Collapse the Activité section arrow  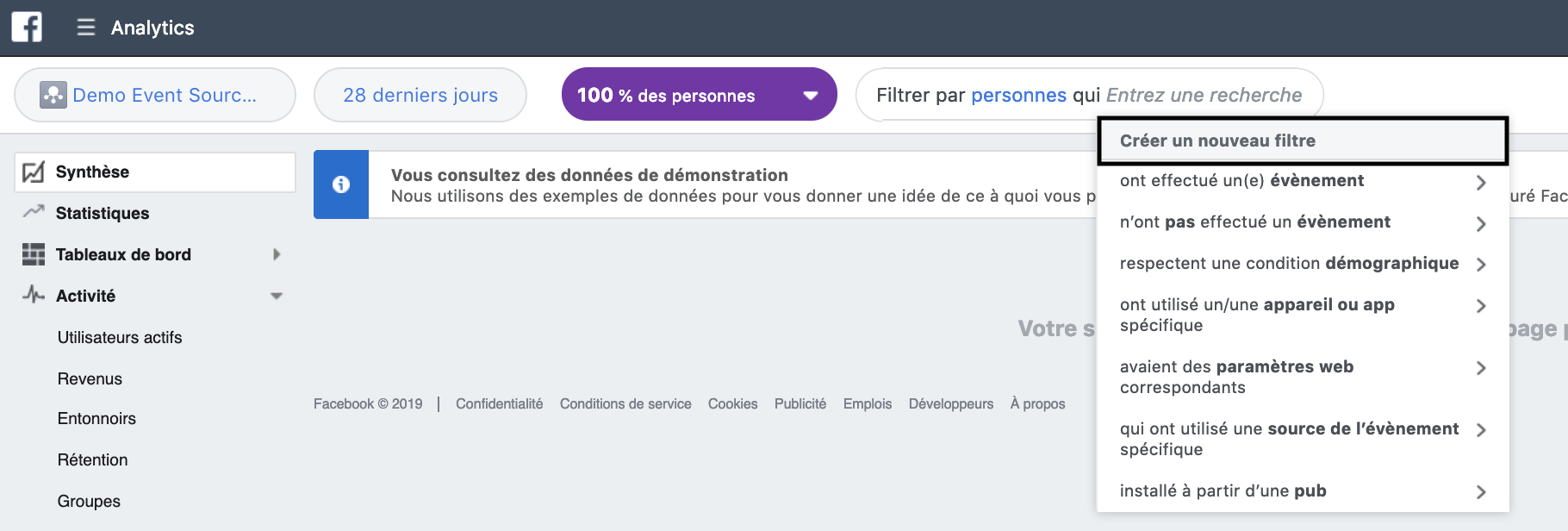pos(277,296)
